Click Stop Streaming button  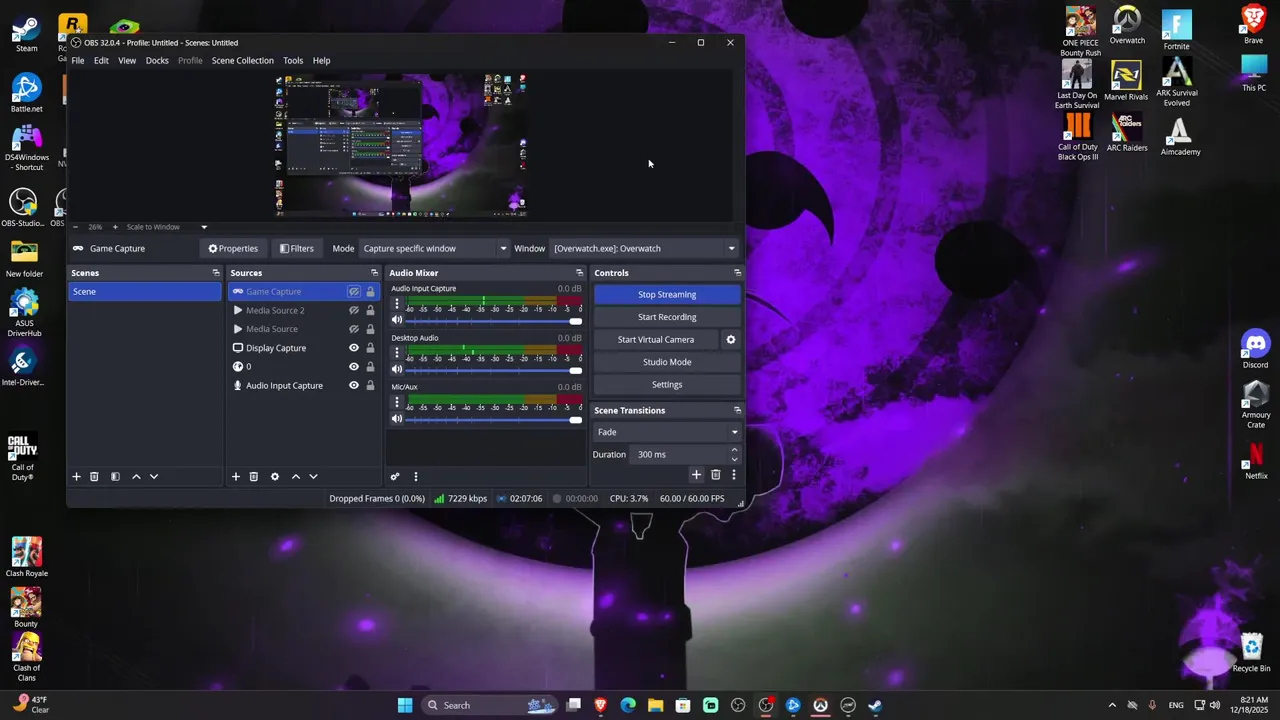[667, 295]
